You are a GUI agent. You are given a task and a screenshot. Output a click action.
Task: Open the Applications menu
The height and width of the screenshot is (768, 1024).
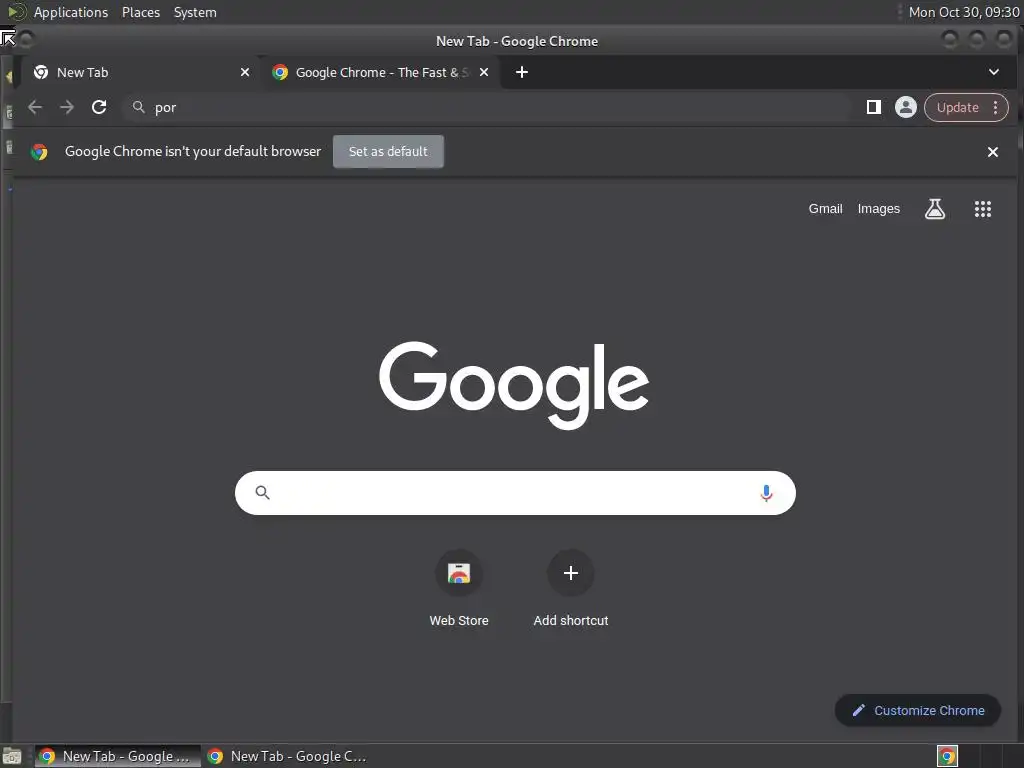coord(71,12)
